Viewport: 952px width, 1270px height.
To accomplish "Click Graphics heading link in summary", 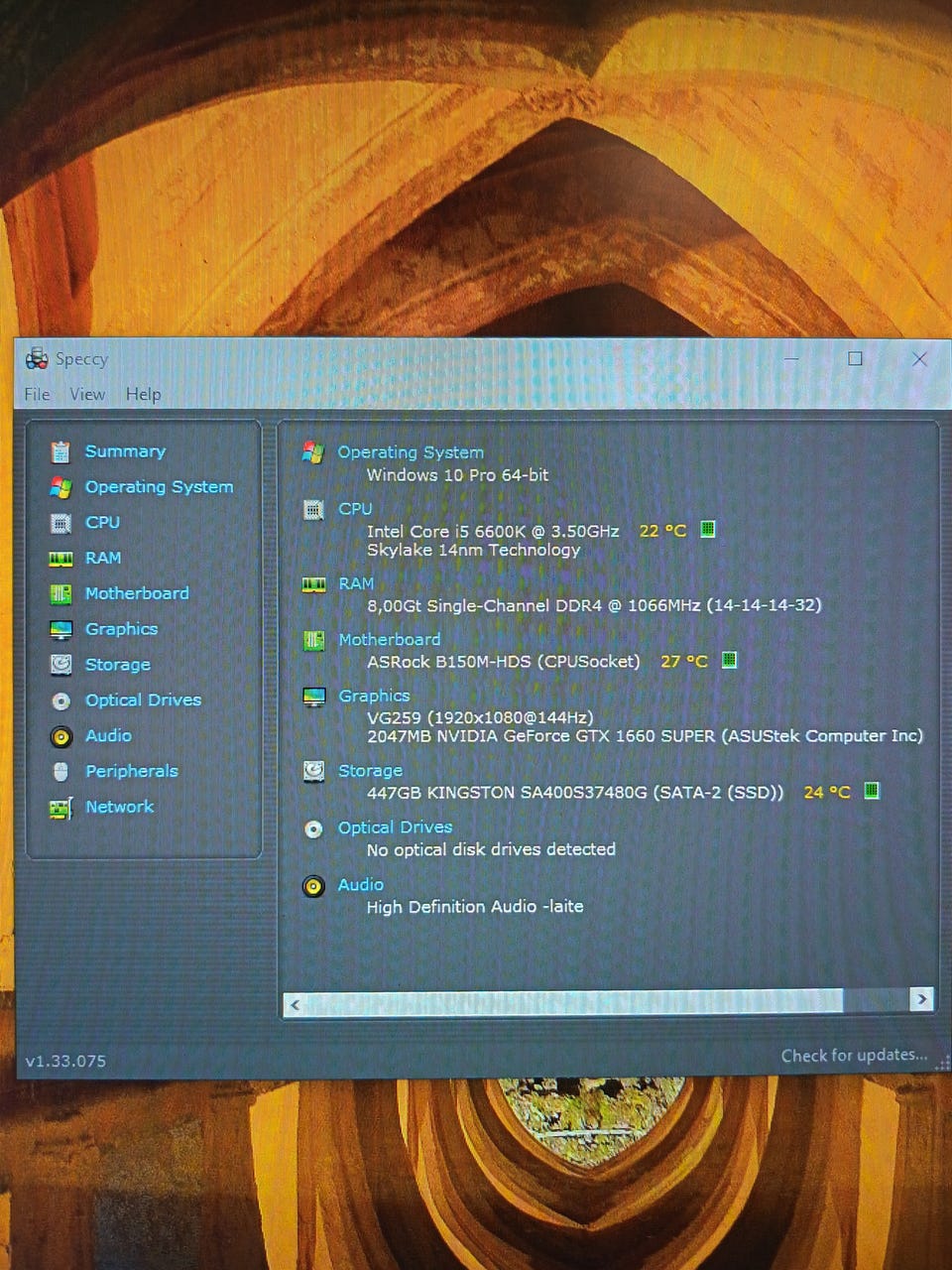I will pos(374,696).
